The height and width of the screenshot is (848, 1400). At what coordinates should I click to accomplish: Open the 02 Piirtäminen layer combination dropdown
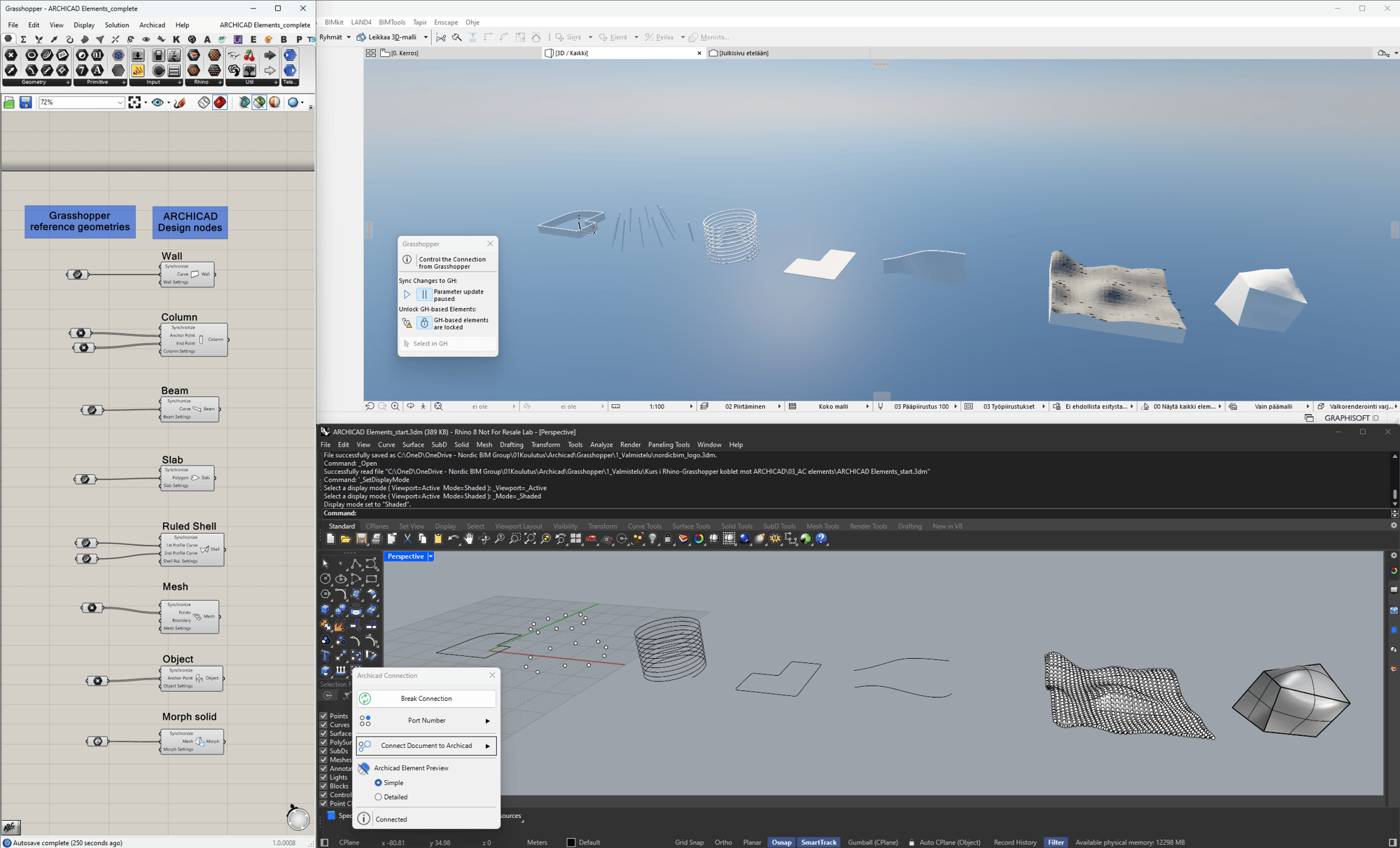click(779, 406)
